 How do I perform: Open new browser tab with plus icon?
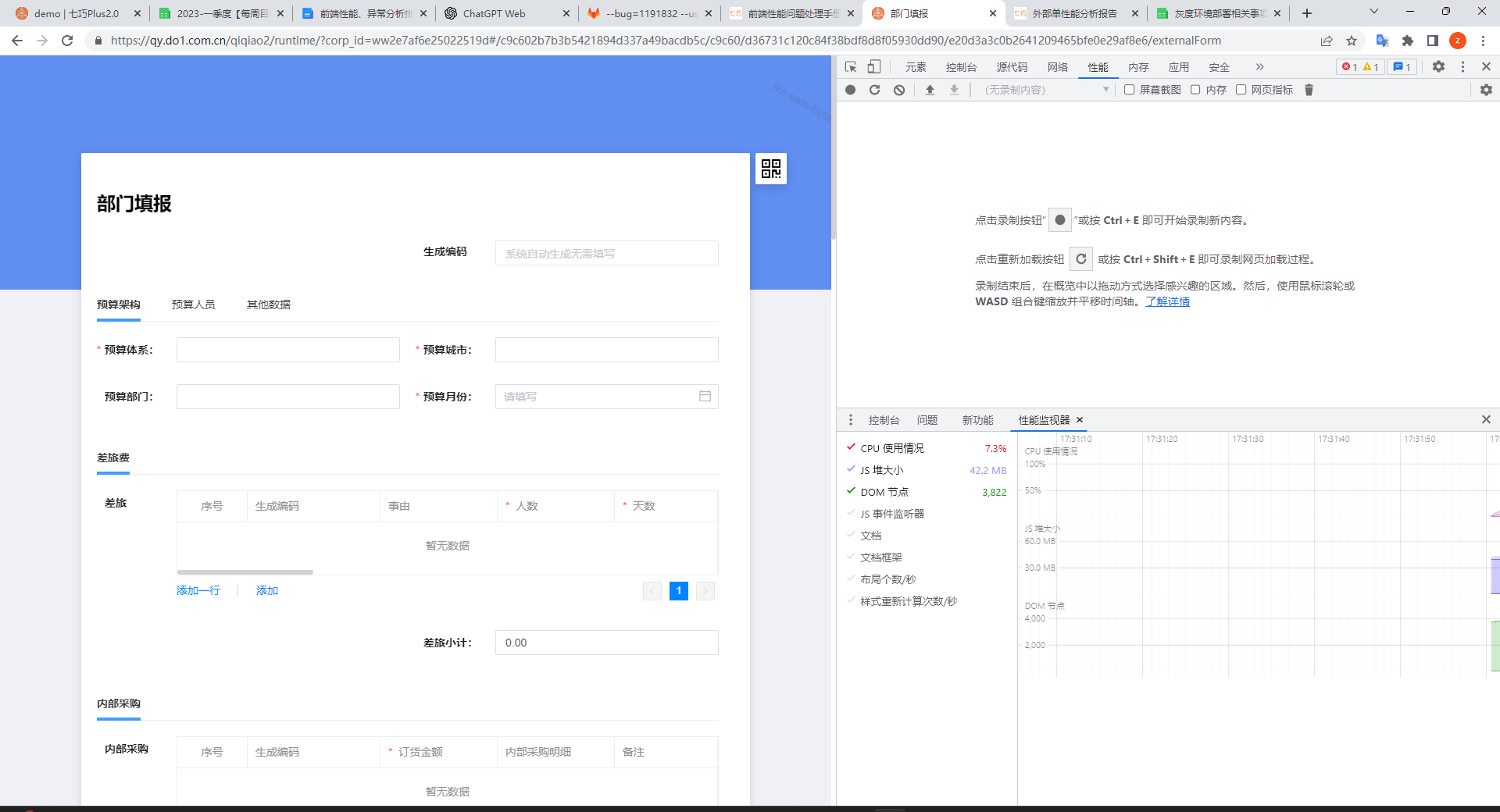tap(1307, 13)
